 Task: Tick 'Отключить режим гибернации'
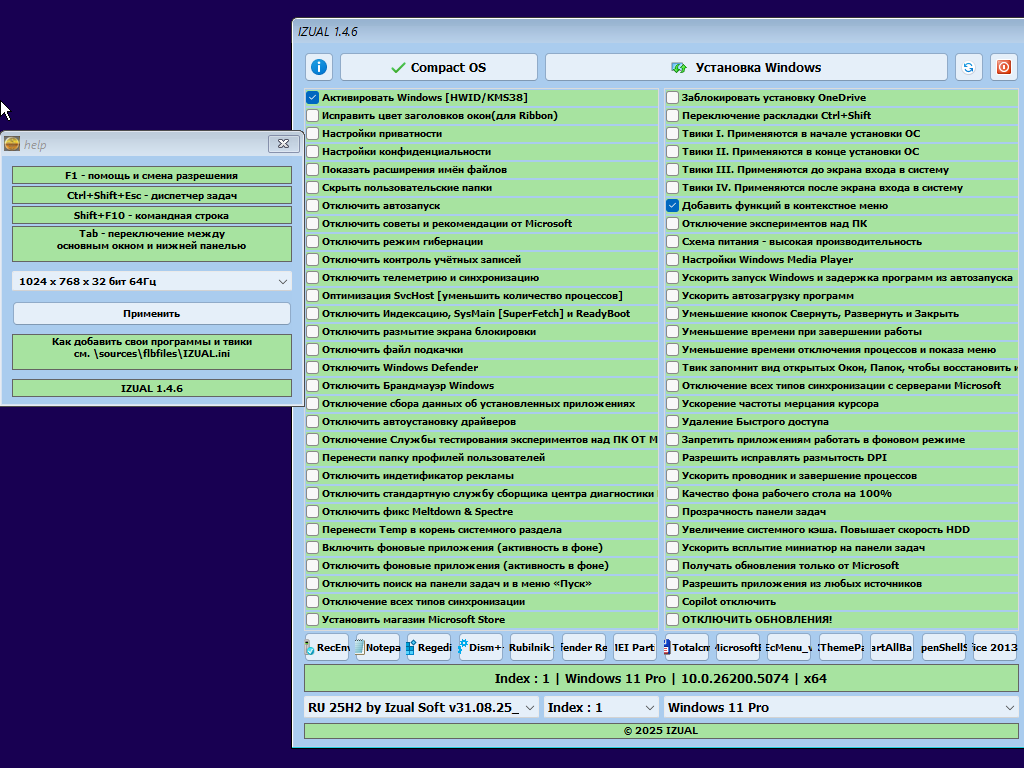[x=312, y=241]
